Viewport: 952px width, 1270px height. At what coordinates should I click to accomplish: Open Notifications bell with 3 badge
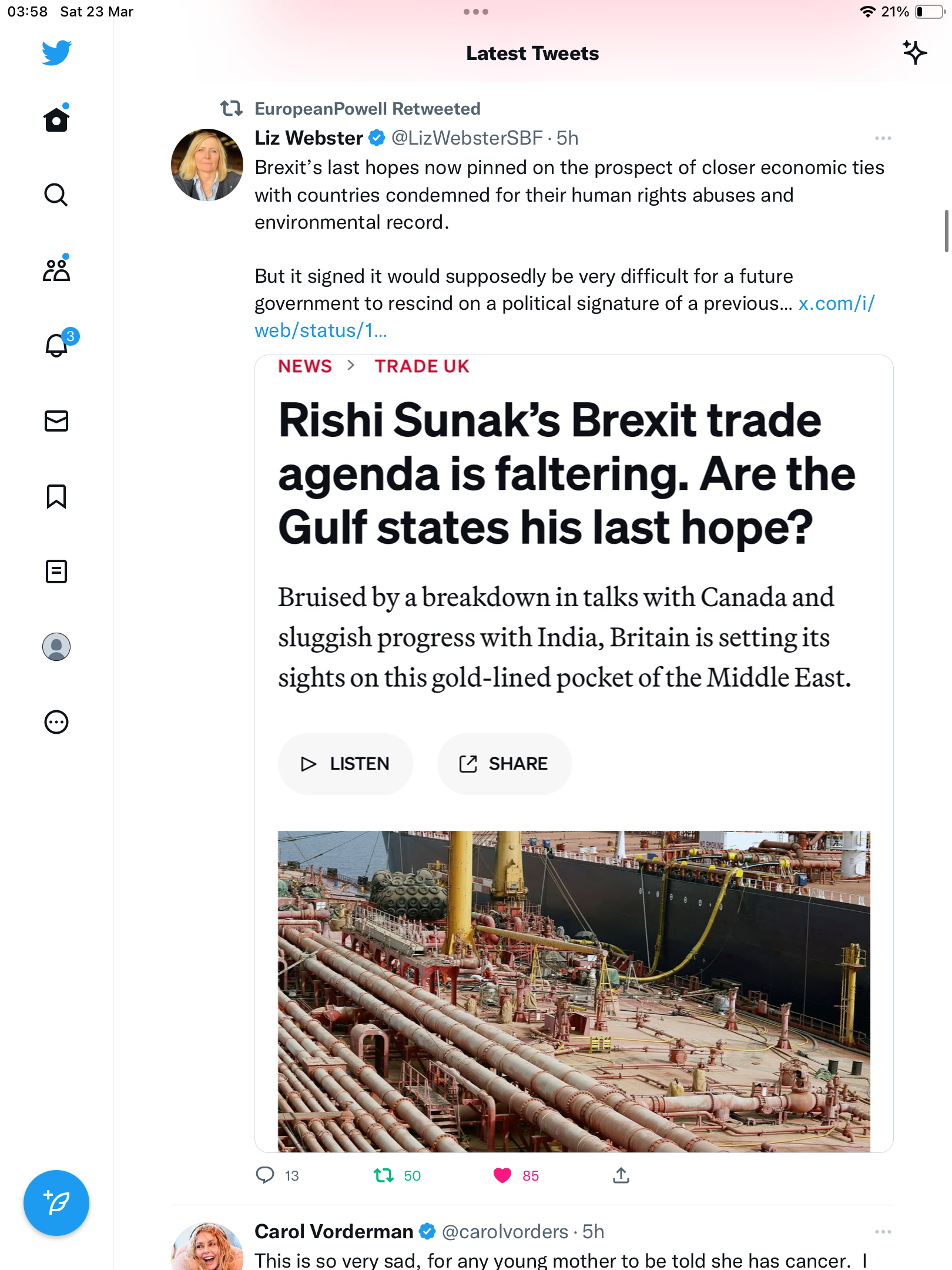[57, 345]
